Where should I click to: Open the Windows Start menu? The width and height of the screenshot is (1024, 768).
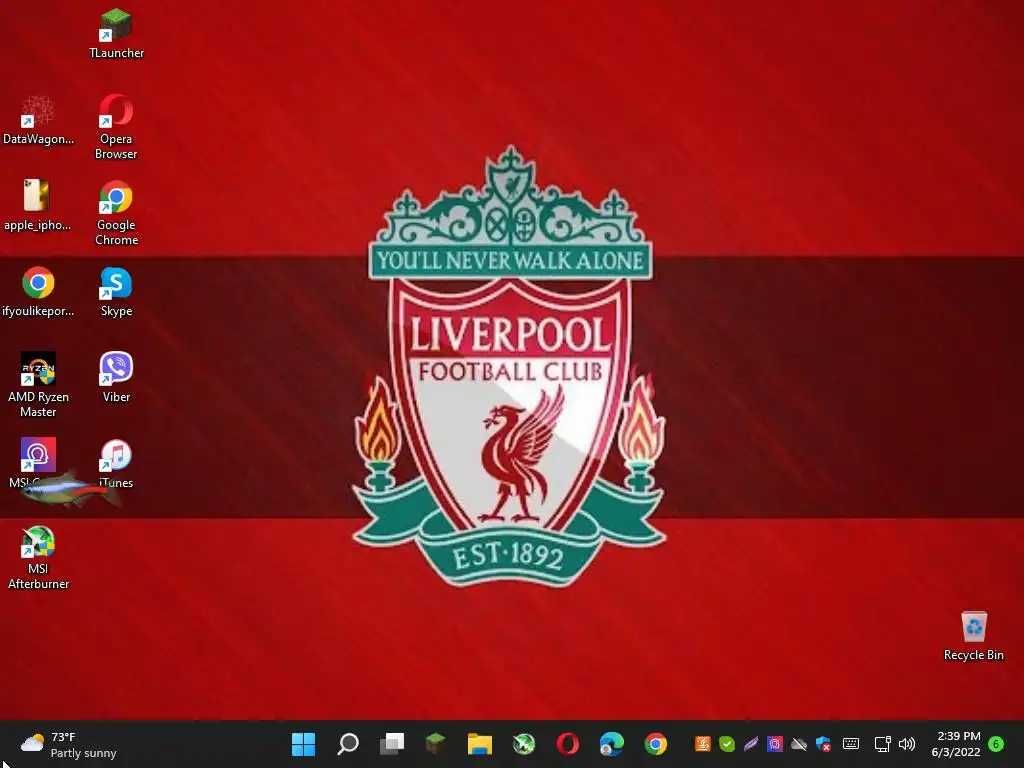(x=303, y=744)
